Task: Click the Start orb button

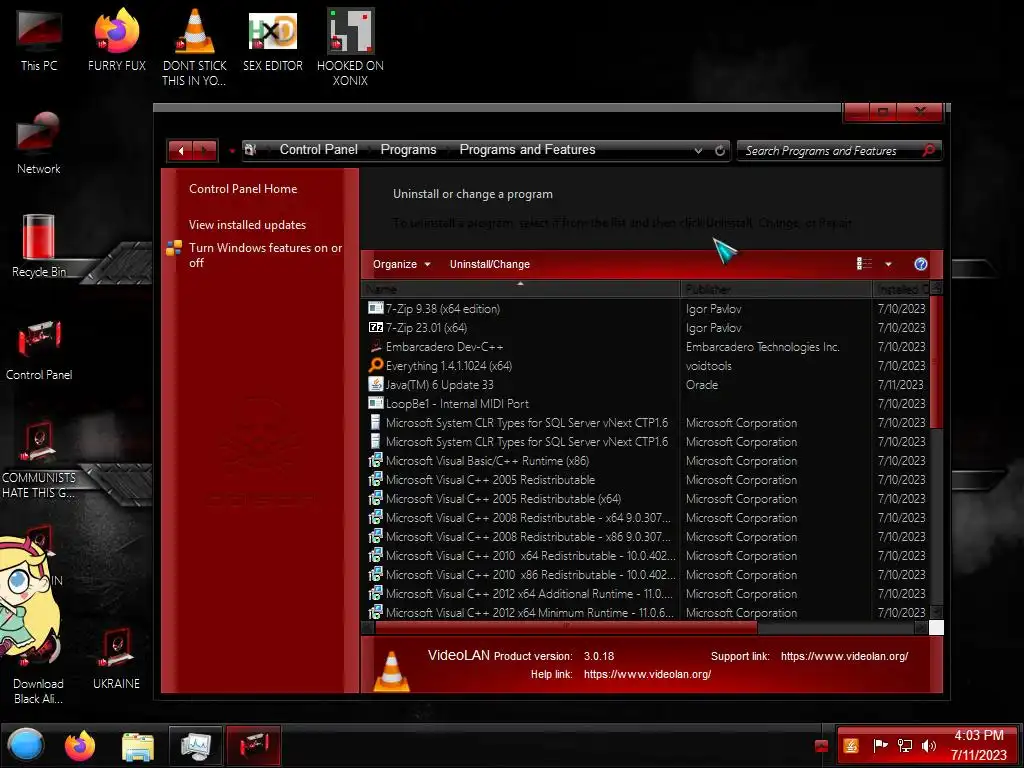Action: [x=26, y=745]
